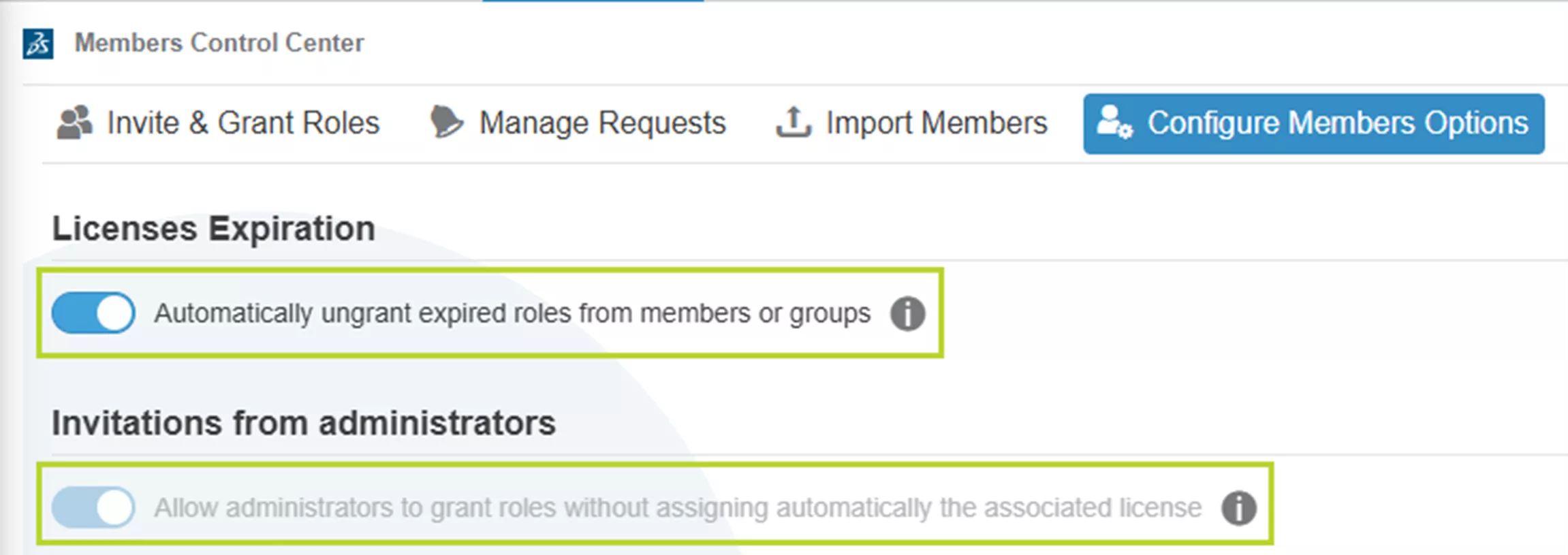This screenshot has width=1568, height=555.
Task: Click the blue indicator bar at top edge
Action: coord(593,1)
